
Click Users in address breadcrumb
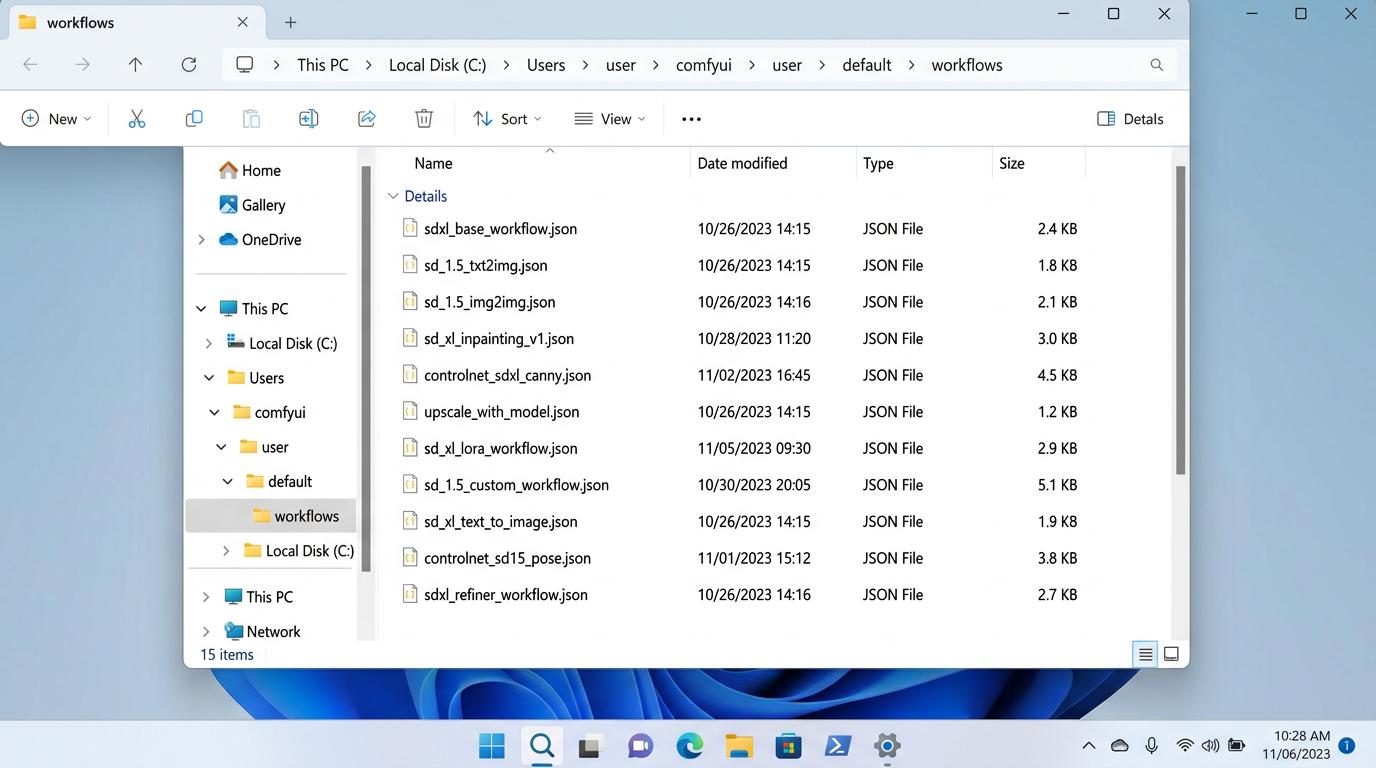click(x=546, y=65)
